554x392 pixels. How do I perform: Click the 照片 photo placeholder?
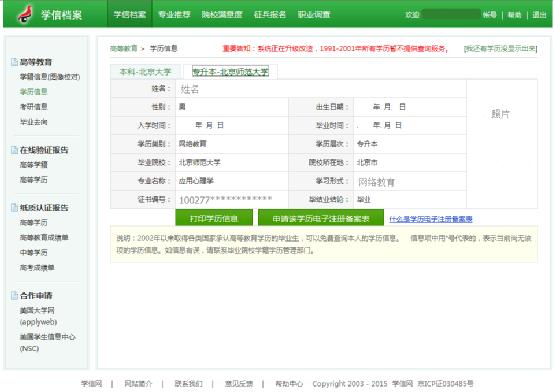point(500,114)
